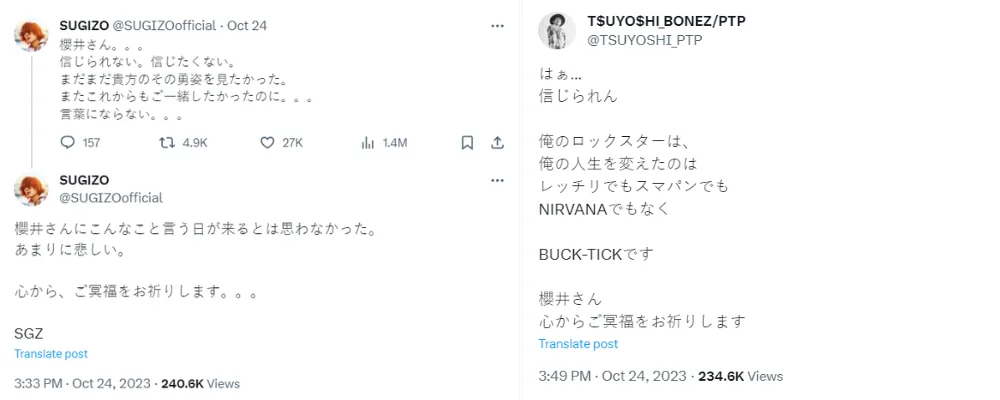Viewport: 1000px width, 400px height.
Task: Click the reply icon with 157 replies
Action: tap(68, 143)
